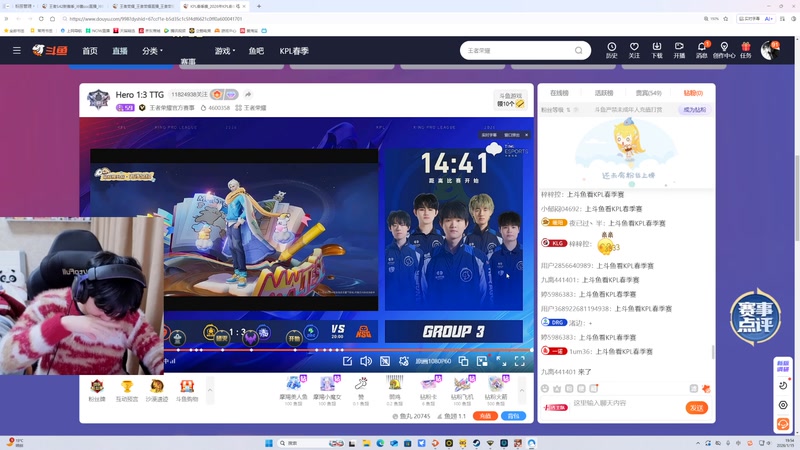Open the danmaku settings gear icon
The height and width of the screenshot is (450, 800).
click(404, 361)
